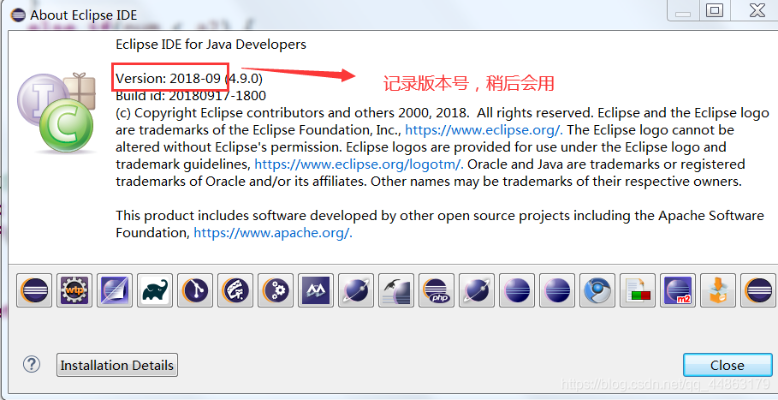Click the twin-peaks Mylyn plugin icon
The image size is (778, 400).
click(315, 290)
